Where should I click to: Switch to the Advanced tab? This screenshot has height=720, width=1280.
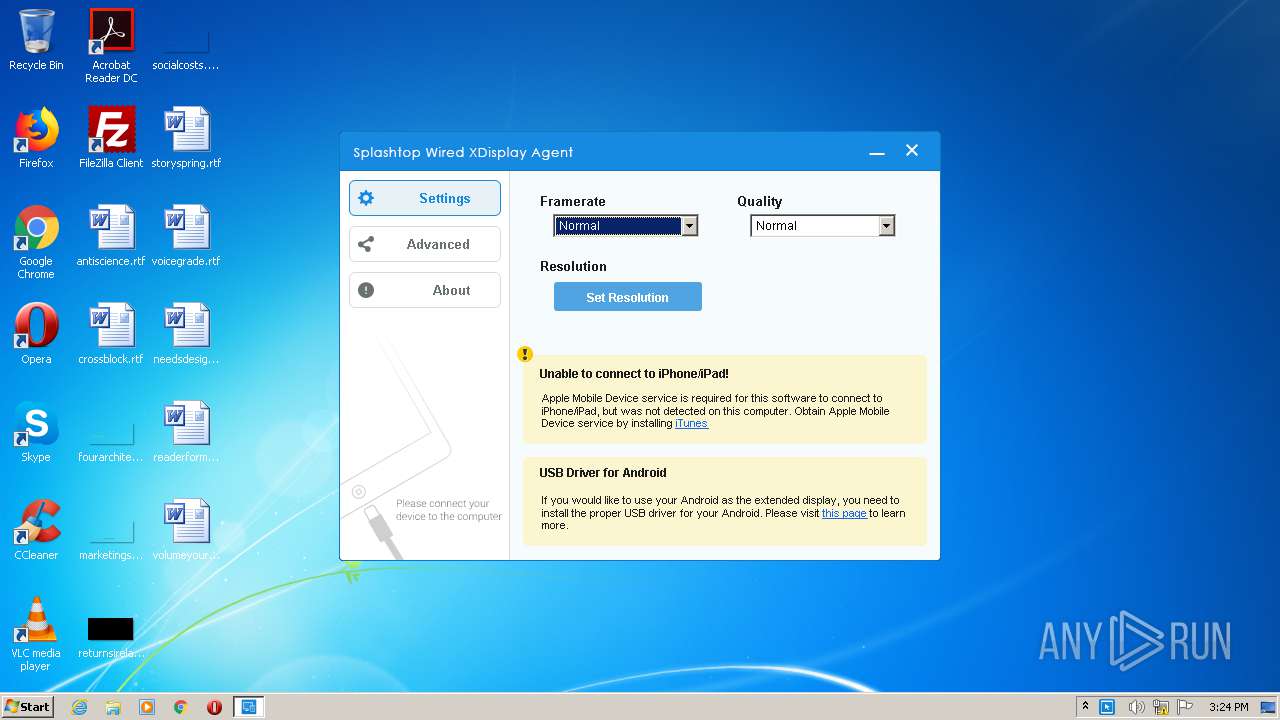(x=425, y=244)
